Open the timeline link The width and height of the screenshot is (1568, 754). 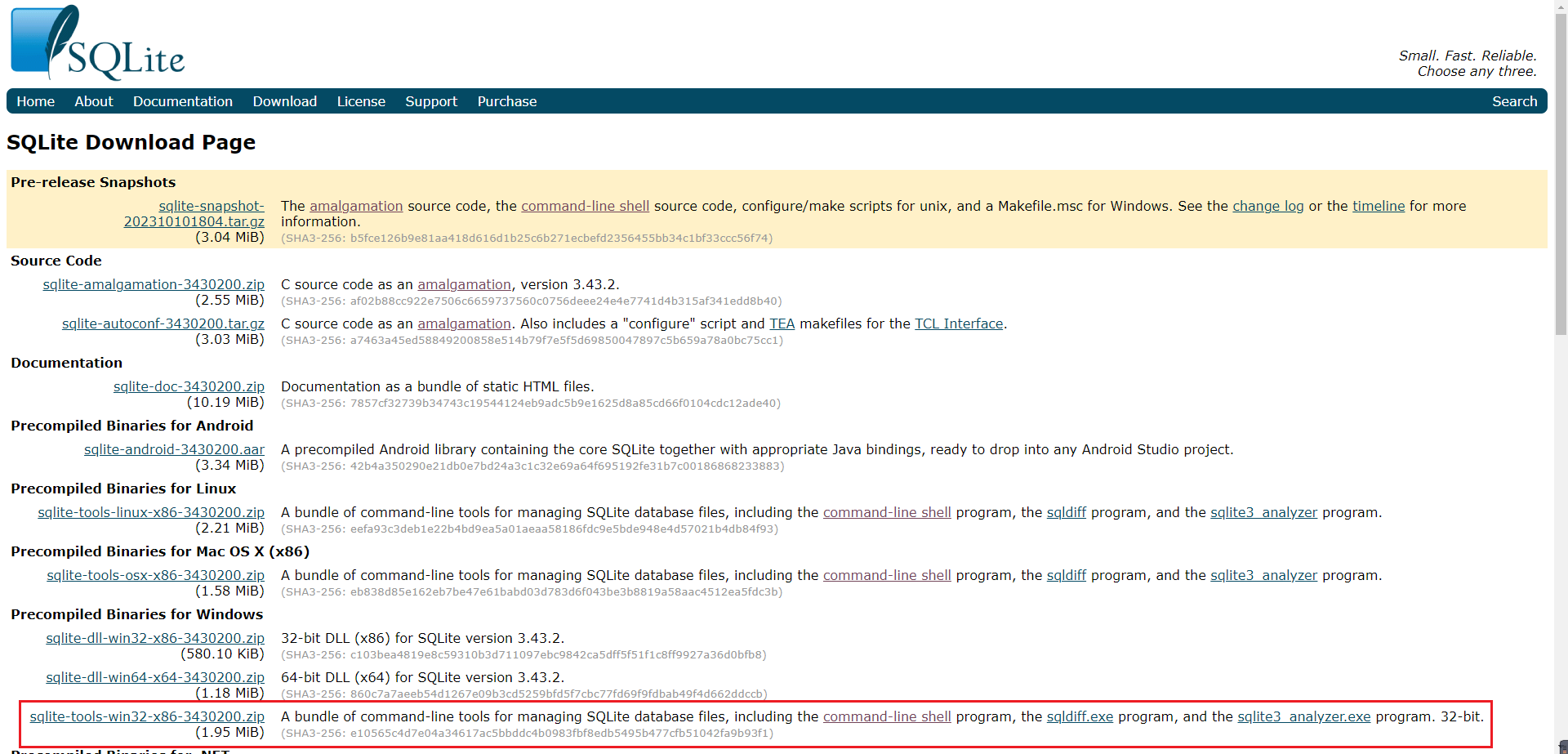point(1379,206)
